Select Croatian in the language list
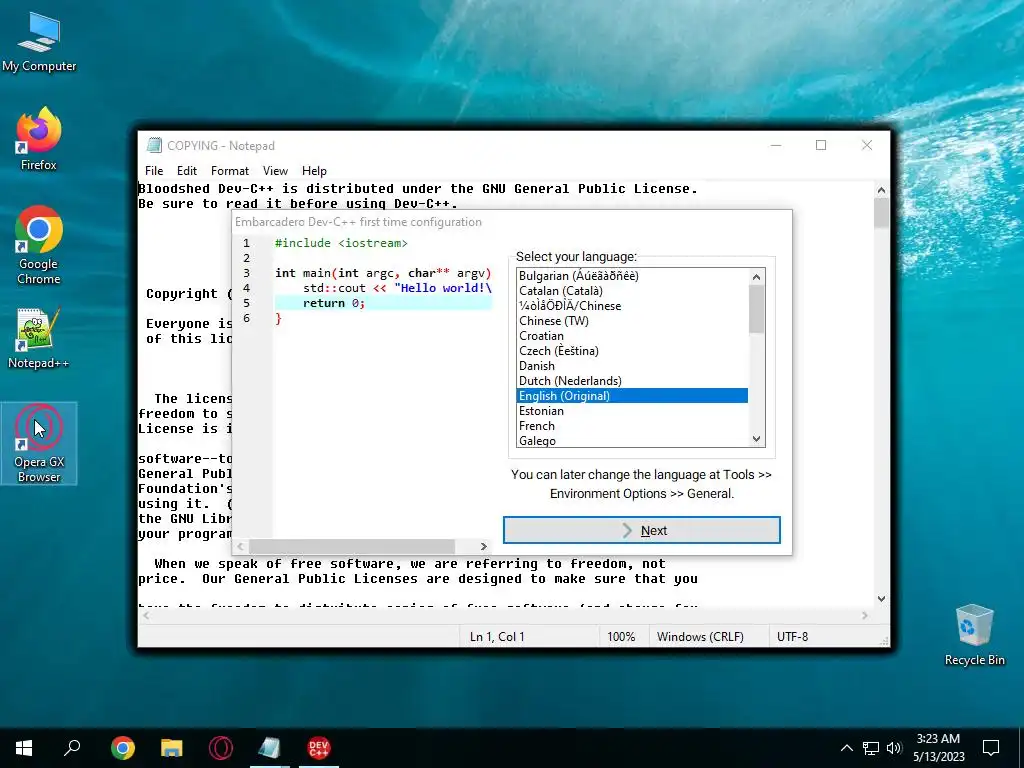 [632, 336]
